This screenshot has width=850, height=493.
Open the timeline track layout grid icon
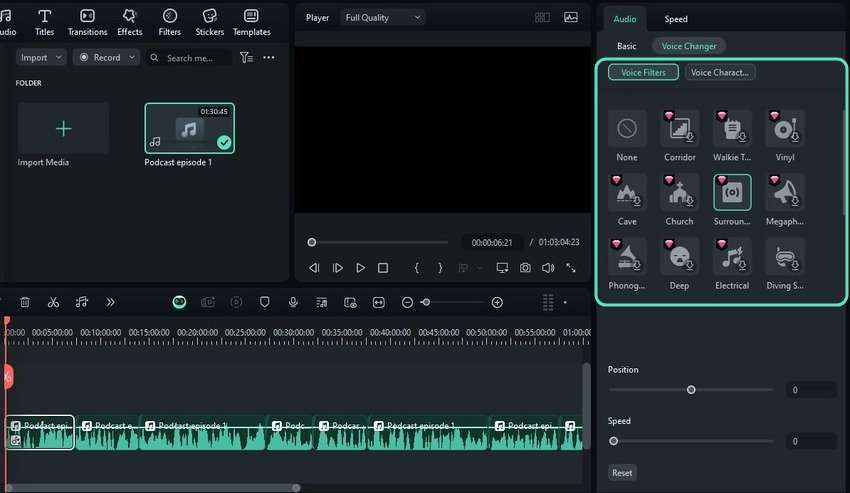pos(548,303)
